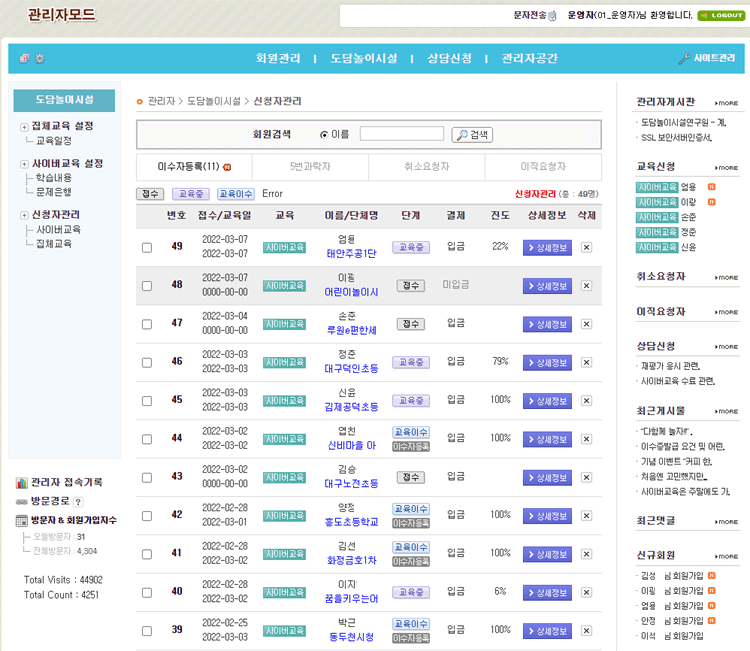The image size is (750, 651).
Task: Click the 교육중 filter button above table
Action: point(191,194)
